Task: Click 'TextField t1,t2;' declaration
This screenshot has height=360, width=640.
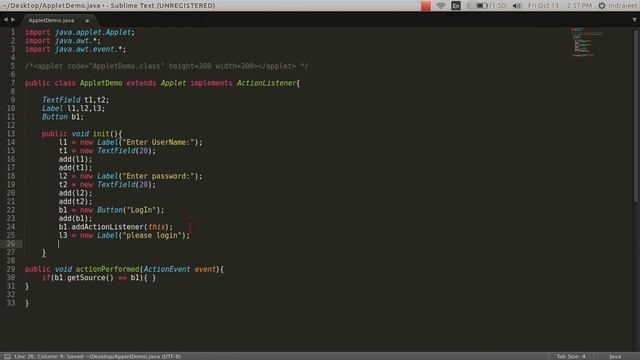Action: tap(76, 100)
